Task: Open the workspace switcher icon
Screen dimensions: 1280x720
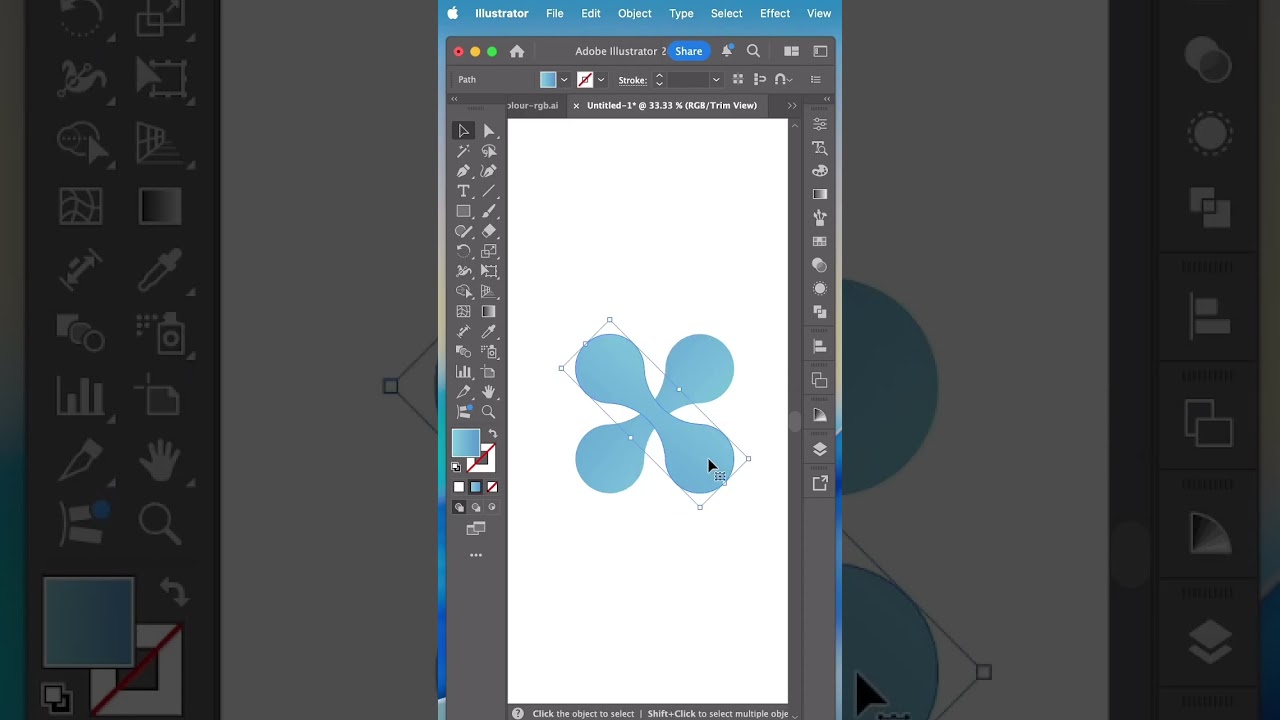Action: pyautogui.click(x=821, y=51)
